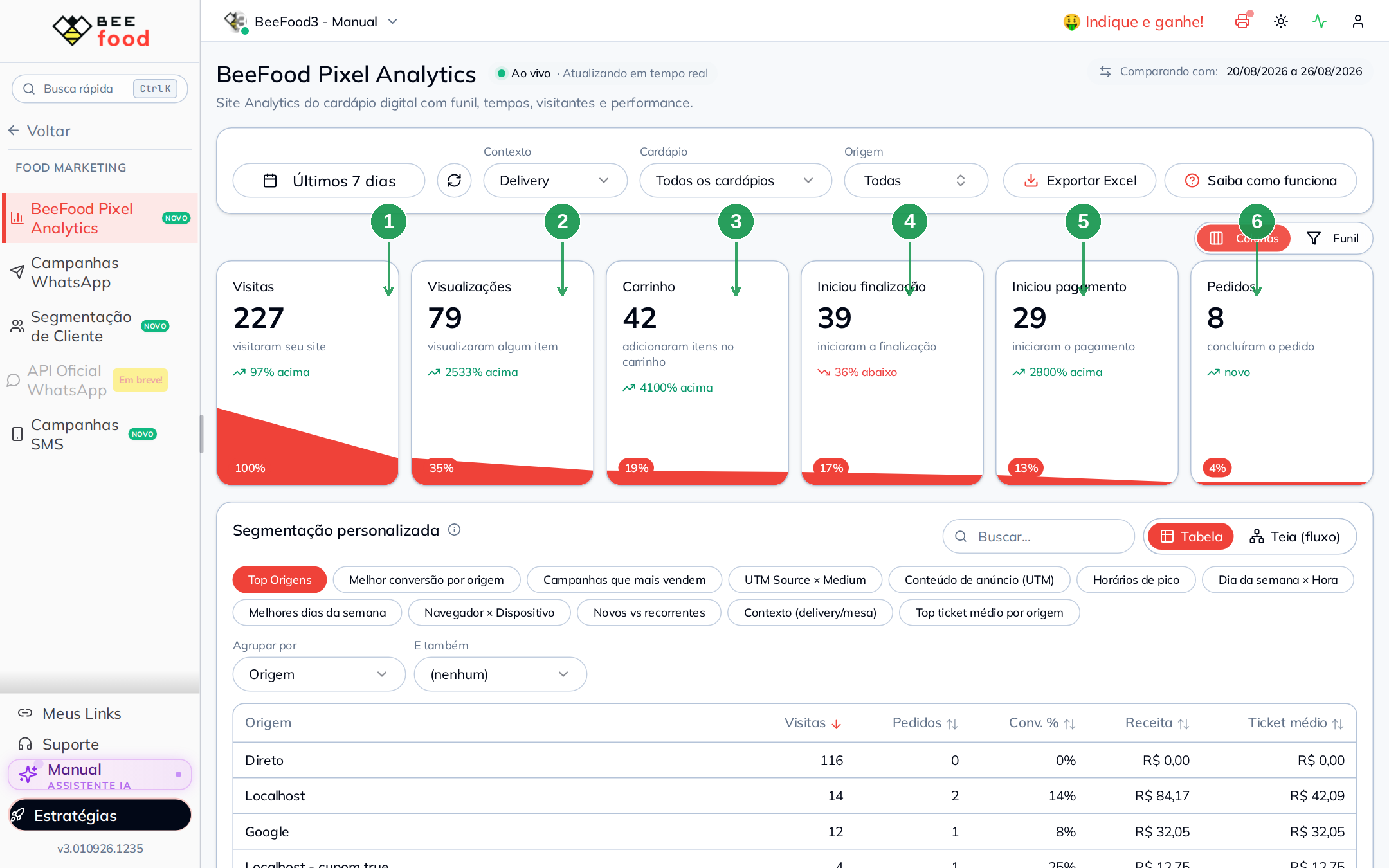This screenshot has width=1389, height=868.
Task: Click the compare dates swap icon
Action: [x=1105, y=71]
